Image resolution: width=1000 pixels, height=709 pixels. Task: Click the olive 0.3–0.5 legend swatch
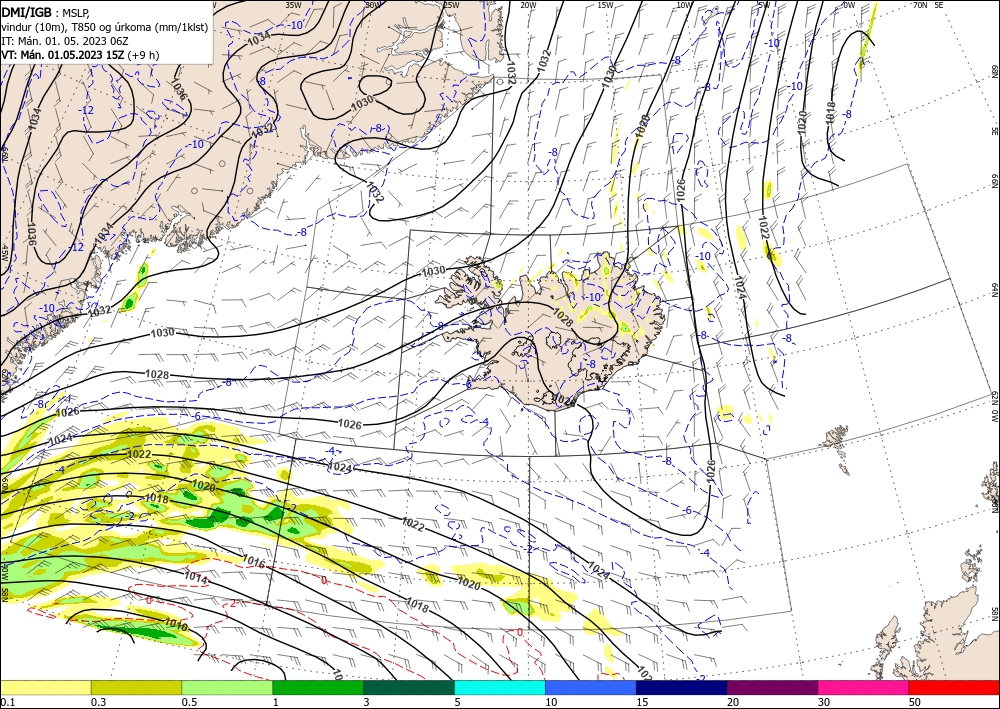point(136,687)
